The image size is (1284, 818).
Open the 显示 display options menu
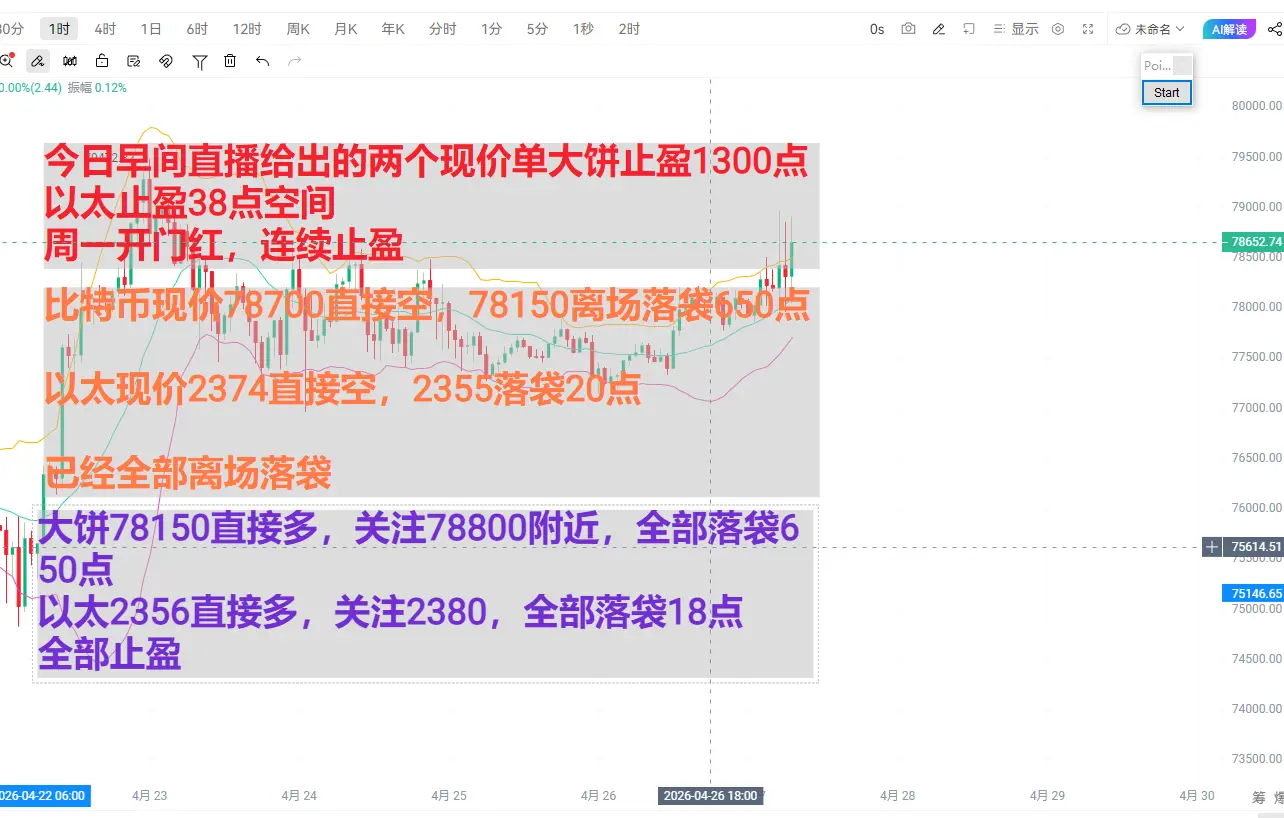1014,29
